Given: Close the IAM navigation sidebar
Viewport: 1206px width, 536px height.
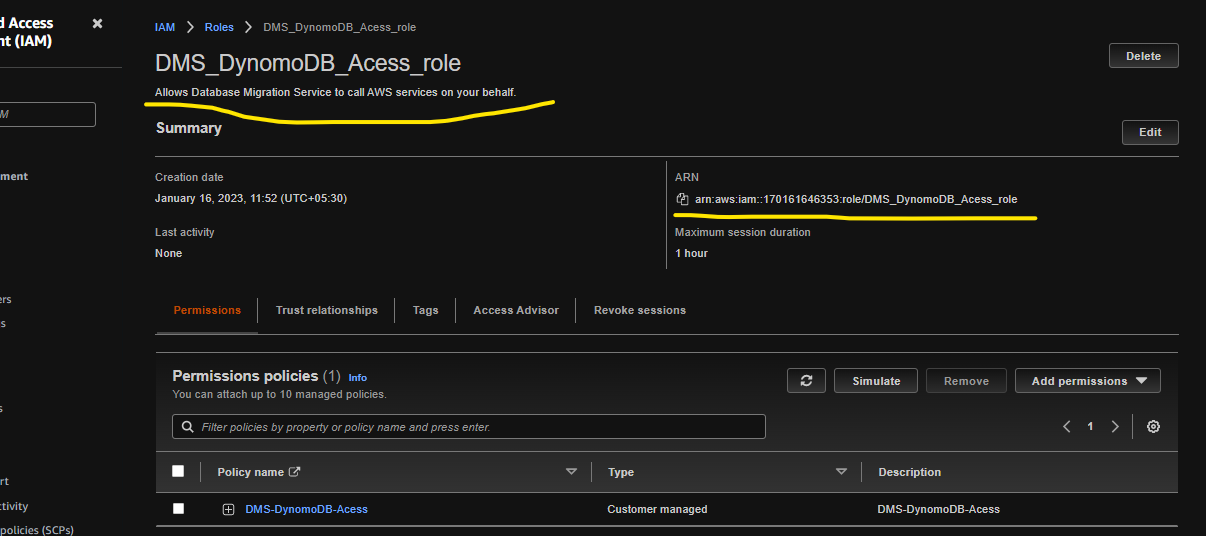Looking at the screenshot, I should pyautogui.click(x=97, y=23).
